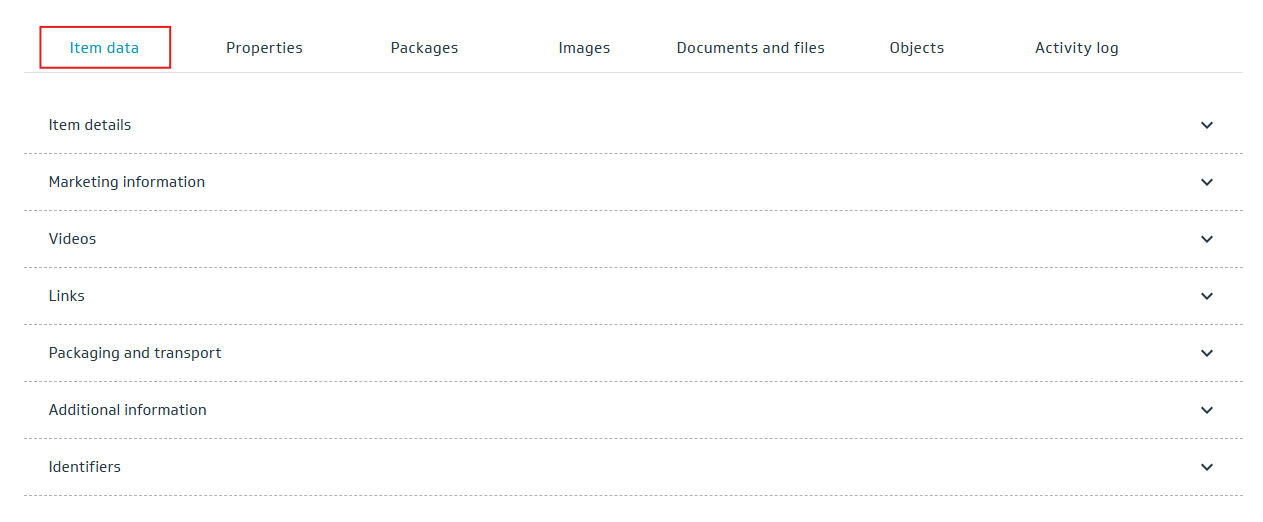The width and height of the screenshot is (1263, 522).
Task: Click chevron arrow on Marketing information row
Action: [1207, 182]
